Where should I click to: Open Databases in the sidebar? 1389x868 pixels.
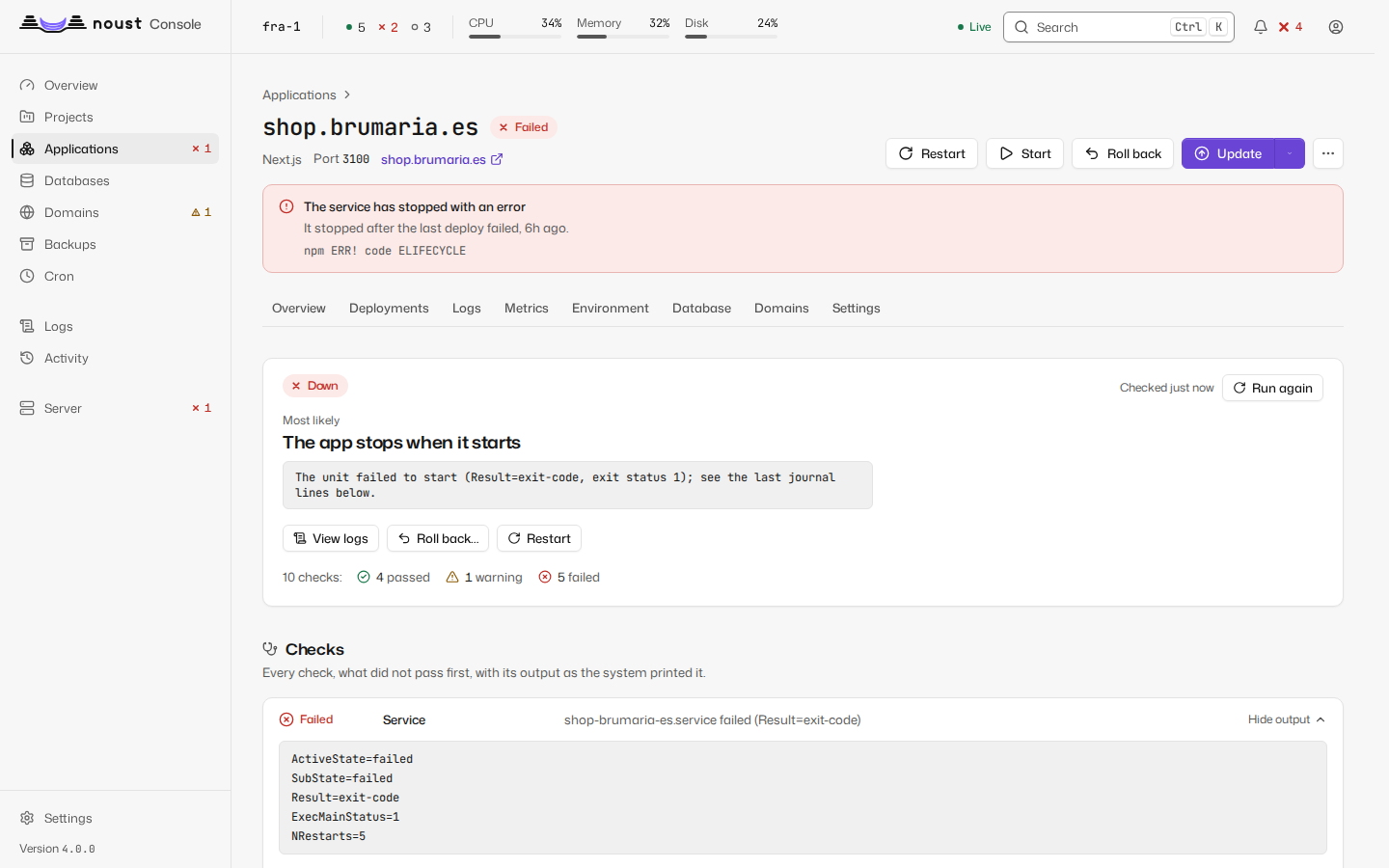[x=115, y=180]
